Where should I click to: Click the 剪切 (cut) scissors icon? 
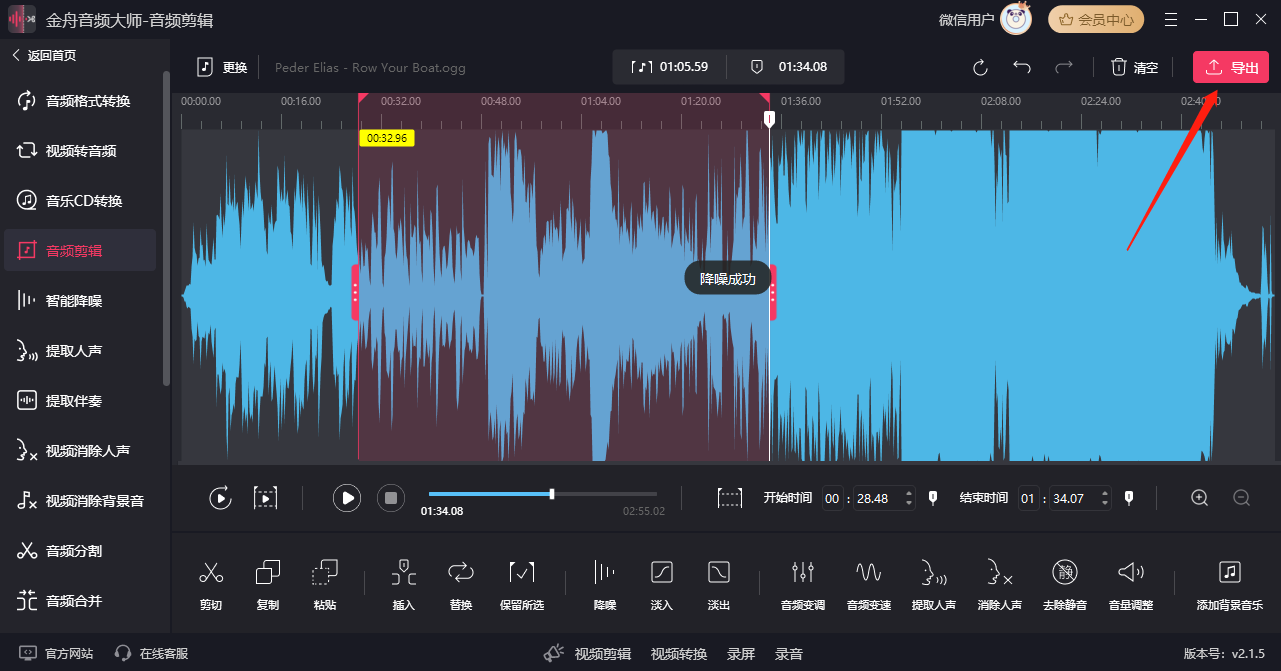click(210, 573)
